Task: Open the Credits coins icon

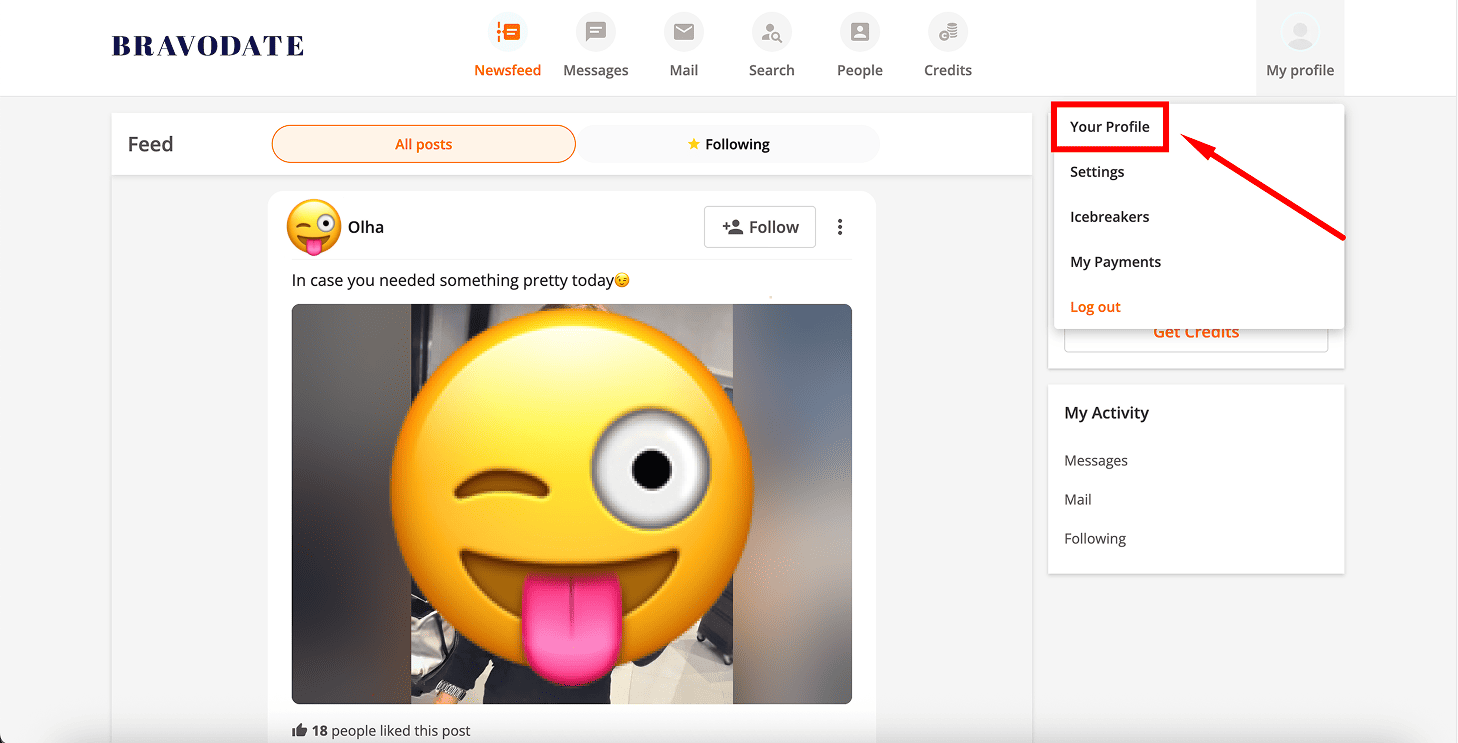Action: coord(948,33)
